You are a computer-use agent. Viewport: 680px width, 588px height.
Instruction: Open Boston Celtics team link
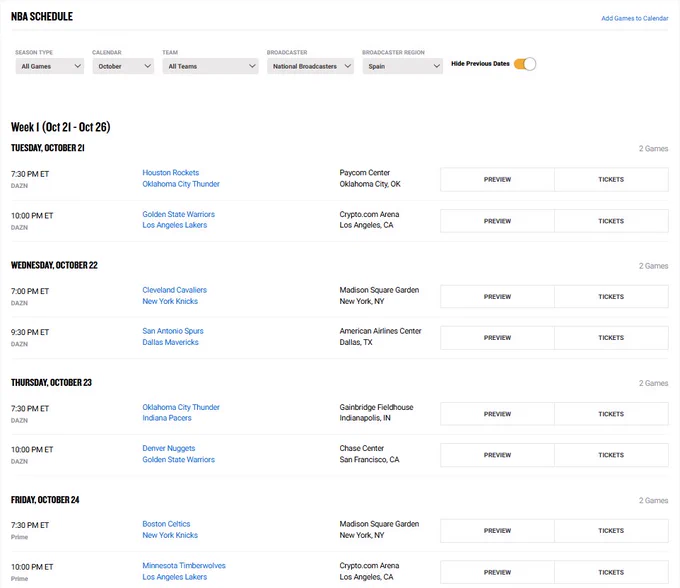[166, 524]
